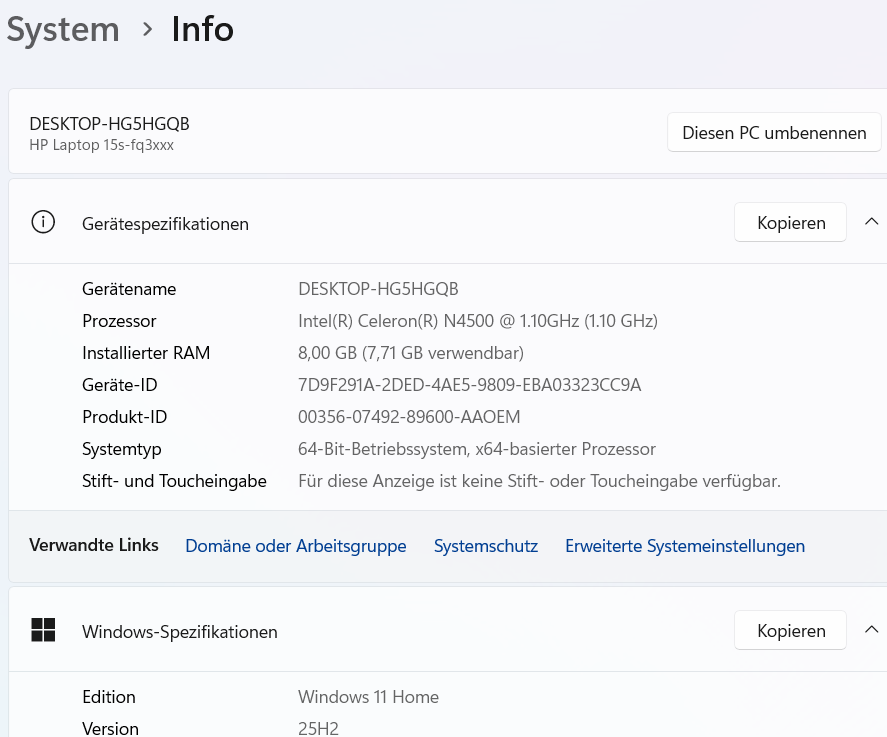
Task: Click the Verwandte Links label
Action: click(93, 545)
